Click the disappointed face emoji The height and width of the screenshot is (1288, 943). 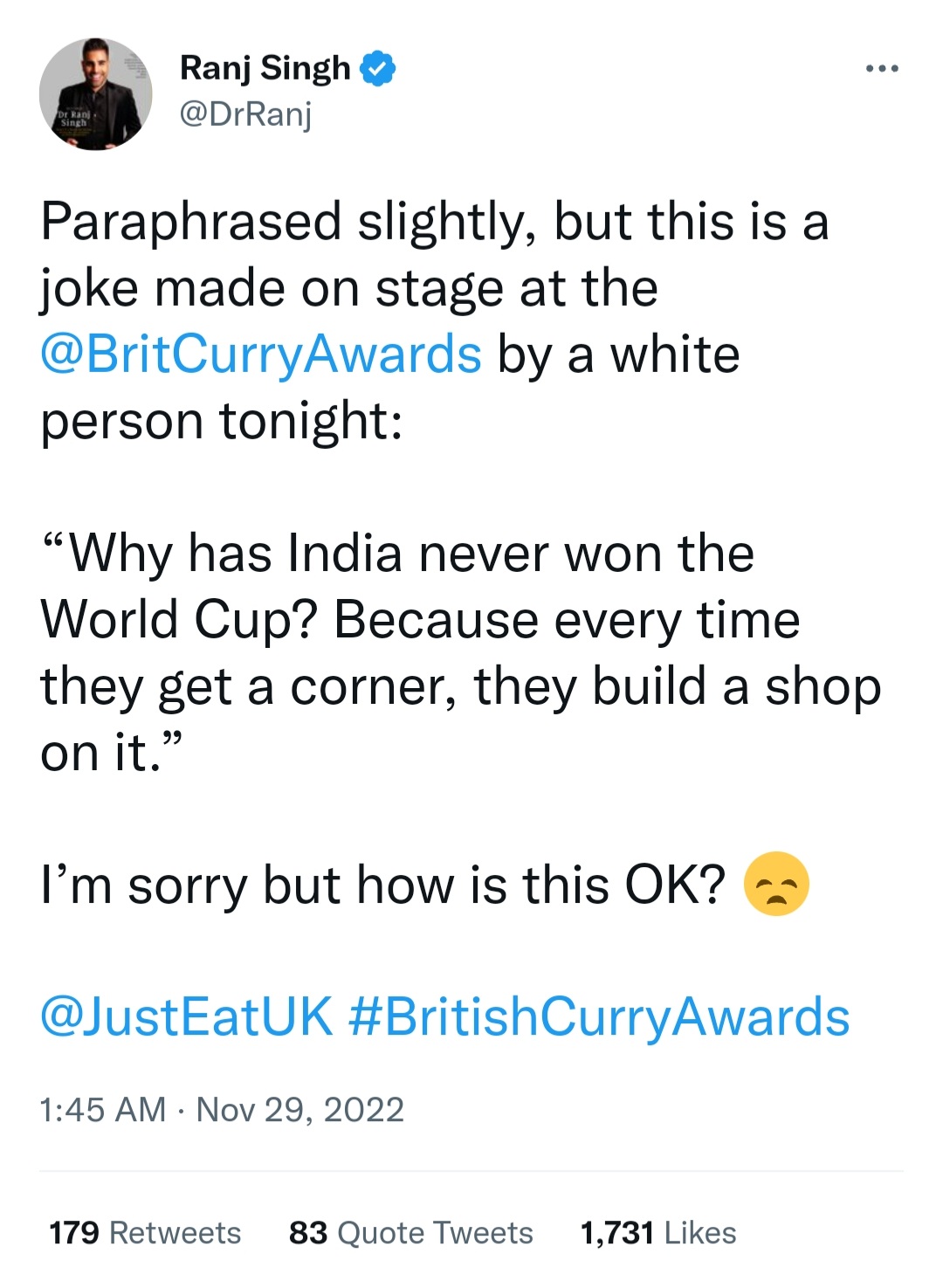[x=776, y=884]
